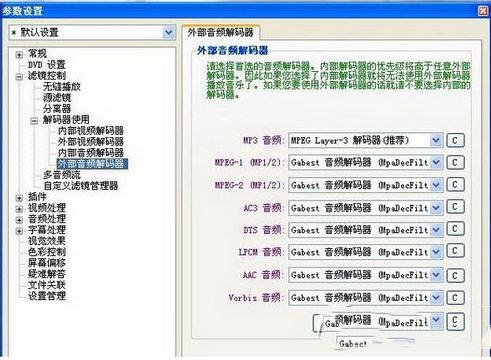Click the C button for DTS 音频

pos(455,229)
